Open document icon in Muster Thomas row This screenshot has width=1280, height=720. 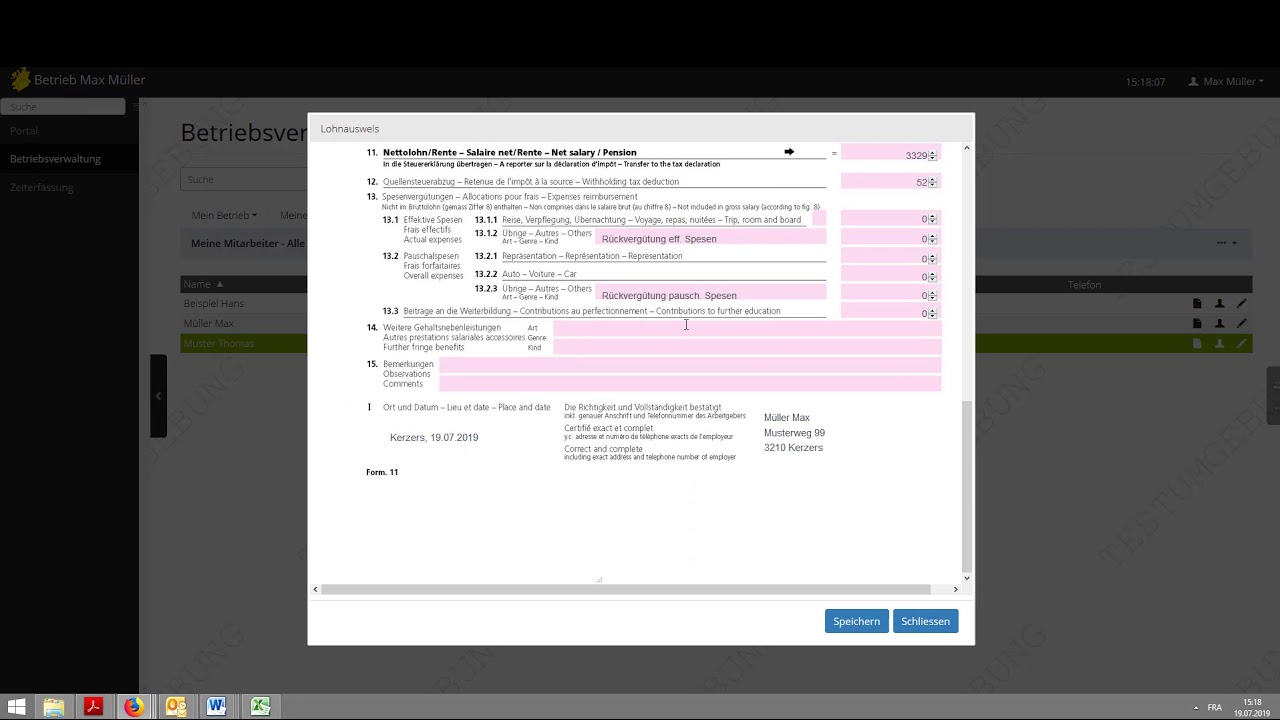click(1197, 344)
